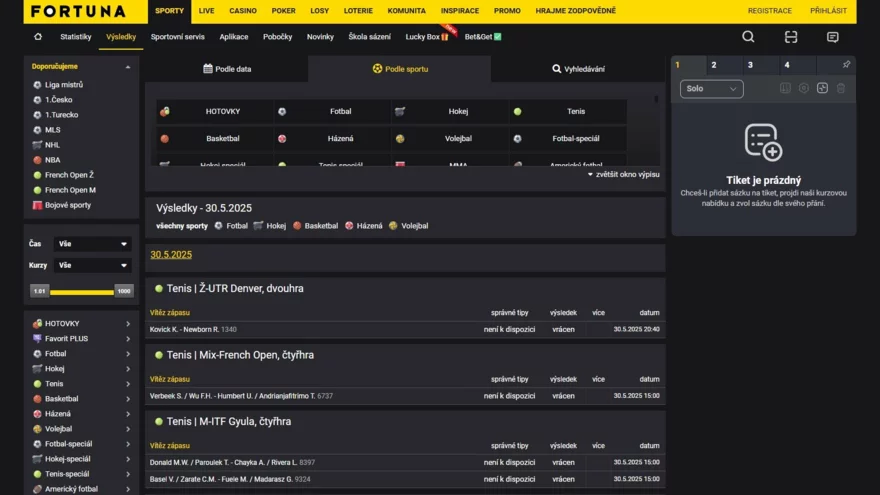Click the ticket settings gear icon
Image resolution: width=880 pixels, height=495 pixels.
tap(804, 88)
